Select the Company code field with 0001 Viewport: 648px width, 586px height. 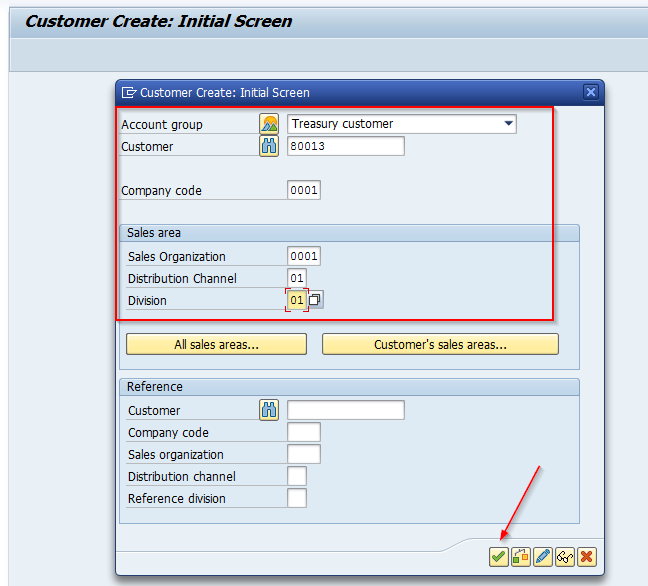(x=304, y=190)
